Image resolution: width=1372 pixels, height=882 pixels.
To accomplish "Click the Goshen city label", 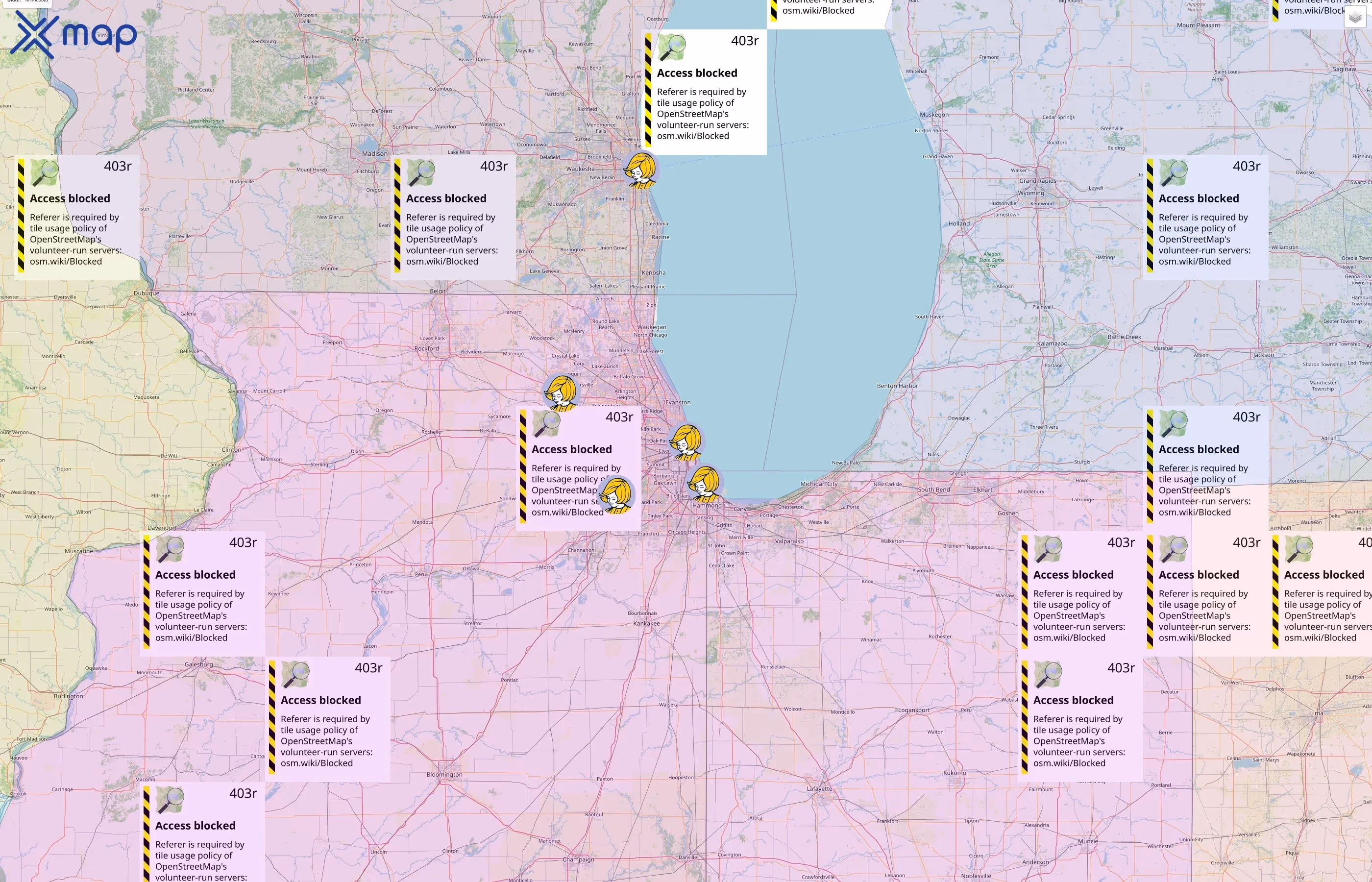I will pos(1008,513).
